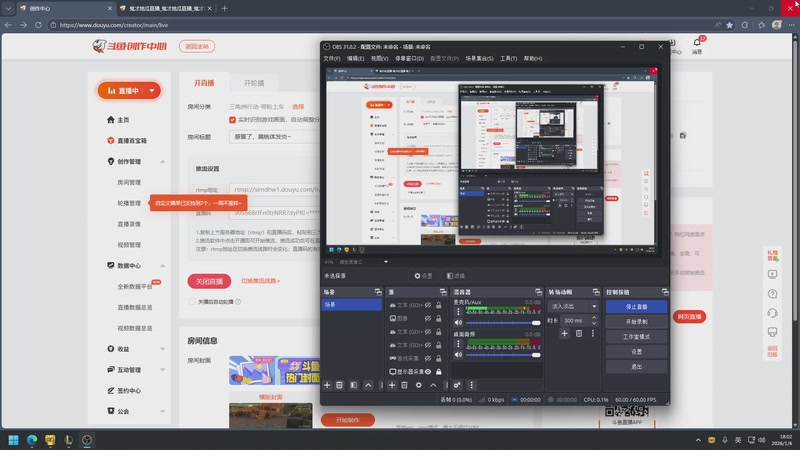Toggle lock on 图像 source
The height and width of the screenshot is (450, 800).
(438, 318)
